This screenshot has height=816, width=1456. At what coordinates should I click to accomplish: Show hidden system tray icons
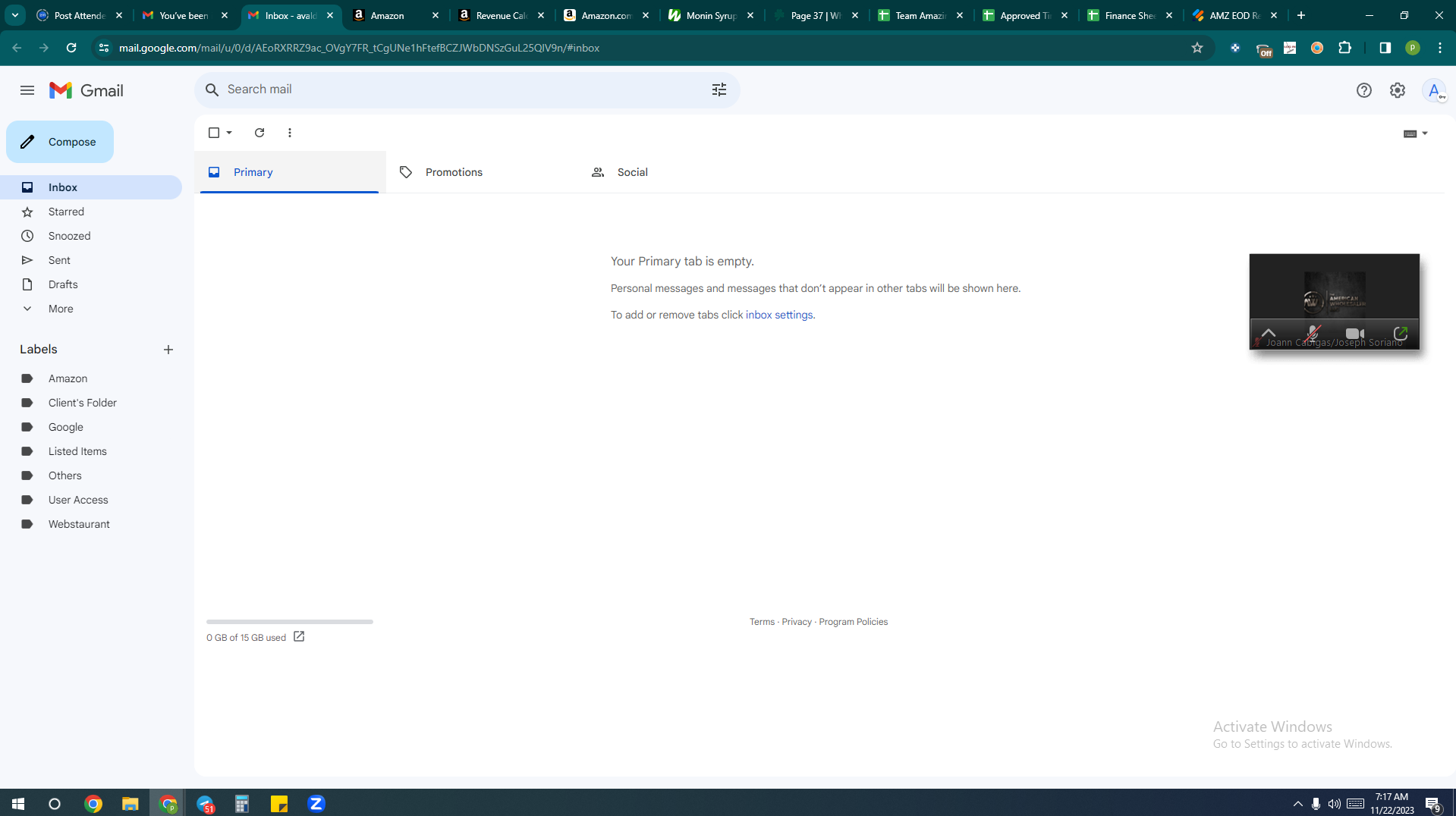coord(1297,803)
